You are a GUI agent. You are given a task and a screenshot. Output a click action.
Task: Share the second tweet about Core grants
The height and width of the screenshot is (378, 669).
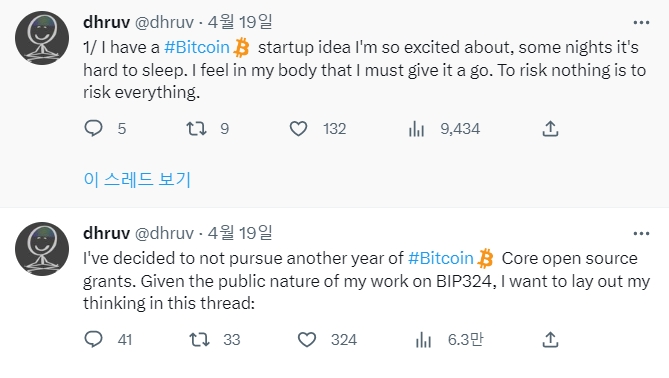point(550,340)
